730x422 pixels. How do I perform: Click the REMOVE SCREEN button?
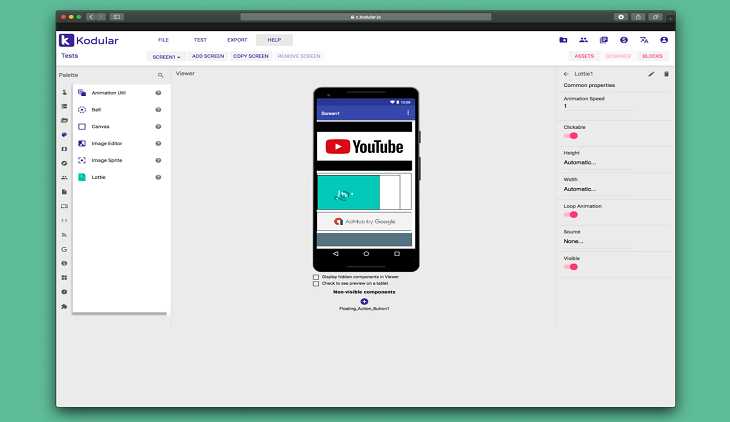coord(299,56)
